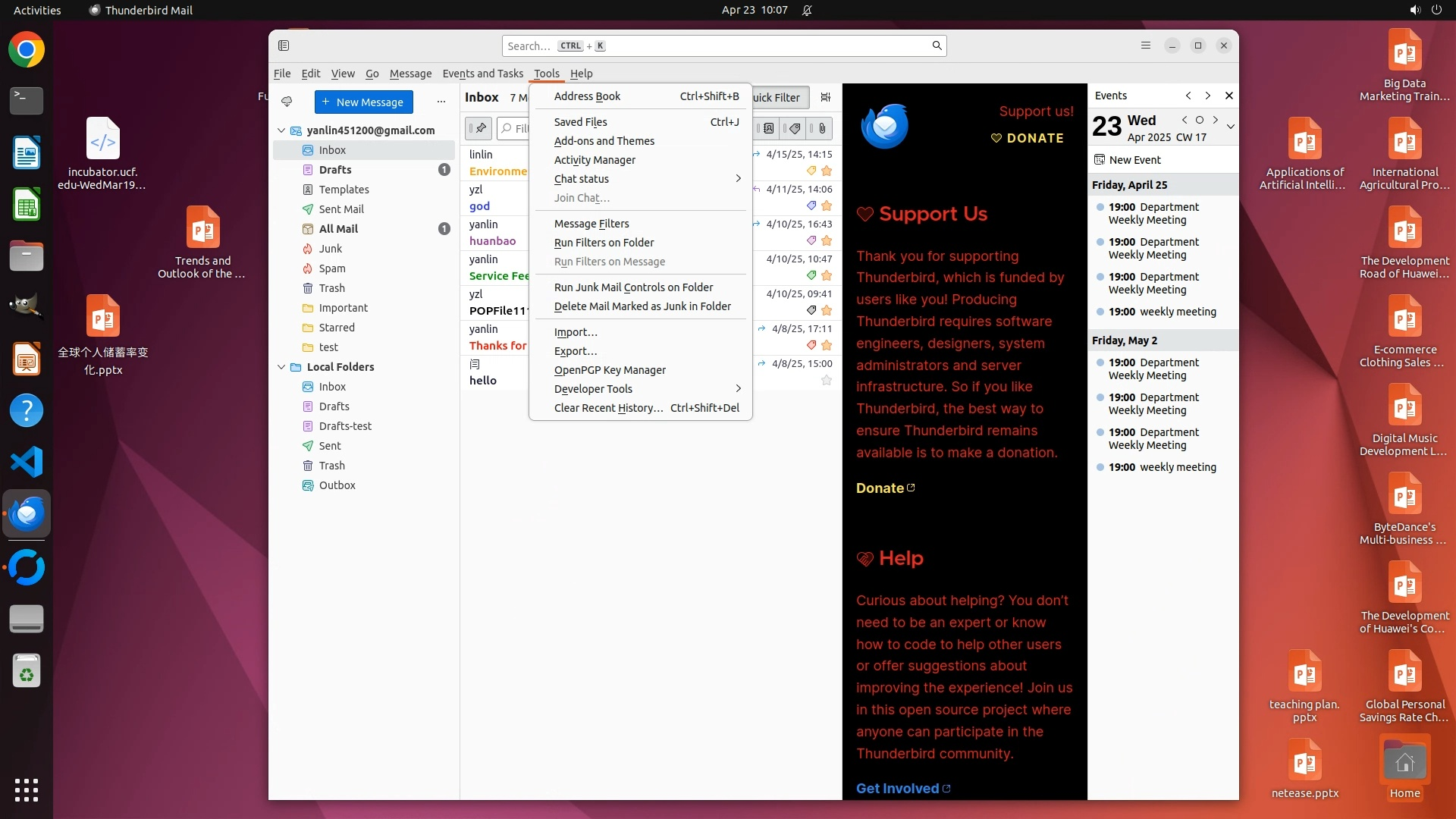Toggle the Contact quick filter button
Image resolution: width=1456 pixels, height=819 pixels.
(x=768, y=128)
